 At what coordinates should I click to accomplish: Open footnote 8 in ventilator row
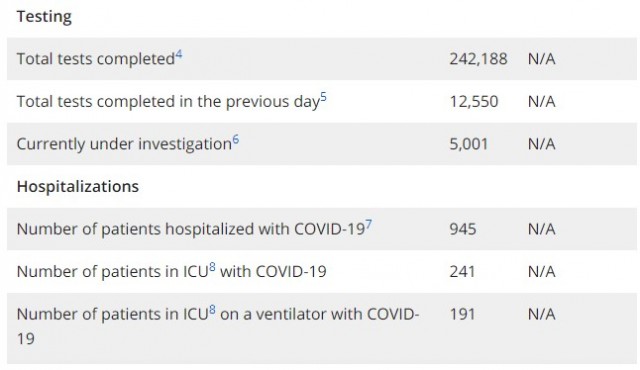pos(212,310)
